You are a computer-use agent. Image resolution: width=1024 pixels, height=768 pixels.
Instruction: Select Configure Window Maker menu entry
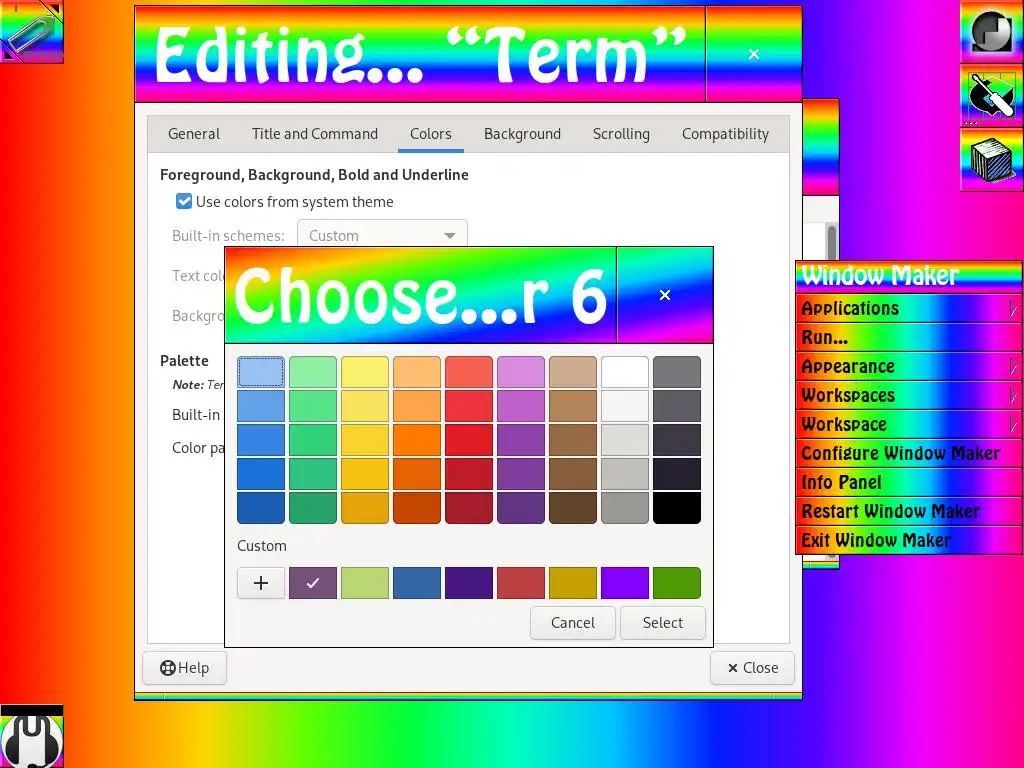[908, 453]
